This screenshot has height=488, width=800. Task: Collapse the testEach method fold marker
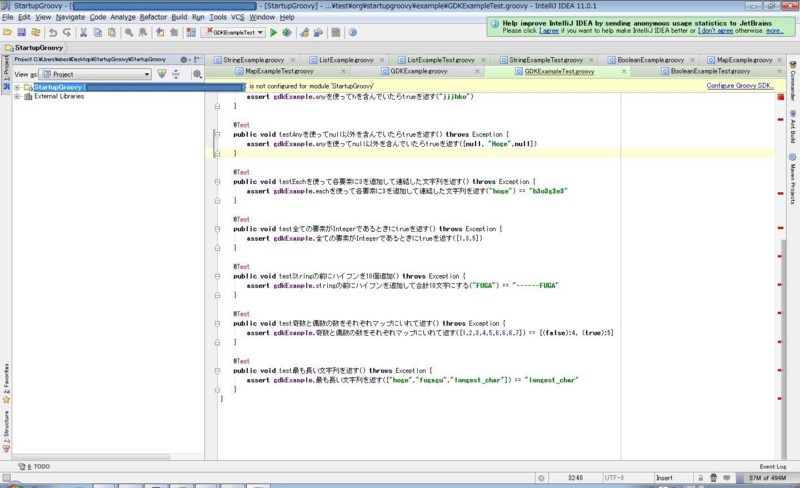pyautogui.click(x=217, y=182)
